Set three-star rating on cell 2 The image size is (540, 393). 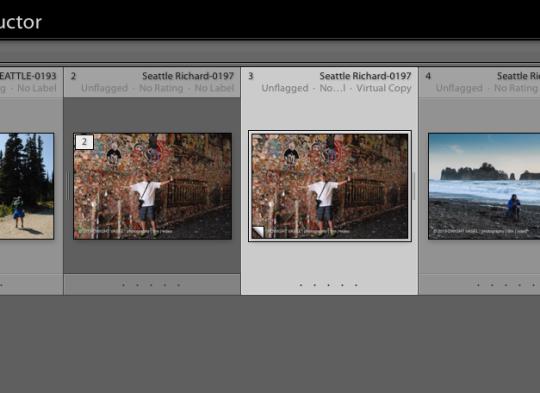coord(151,285)
